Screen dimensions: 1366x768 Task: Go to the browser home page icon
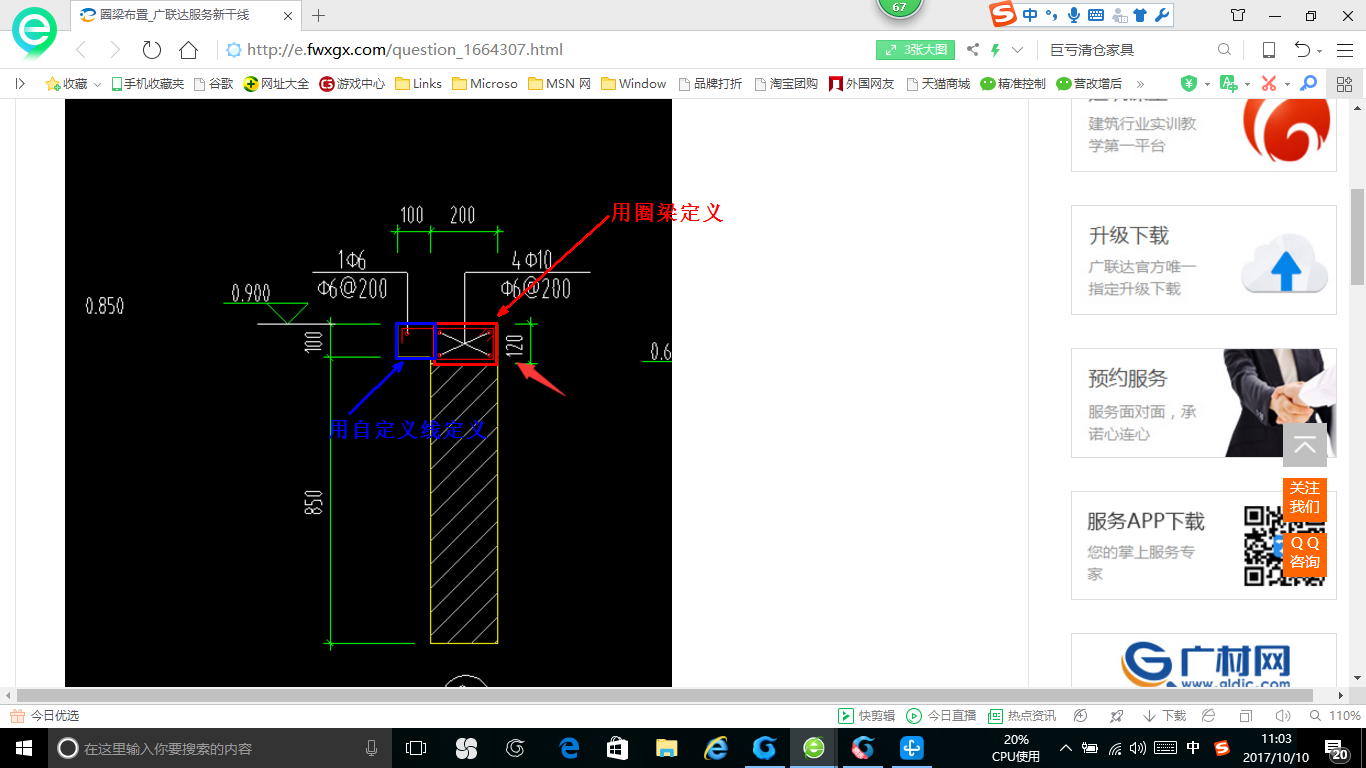point(188,50)
